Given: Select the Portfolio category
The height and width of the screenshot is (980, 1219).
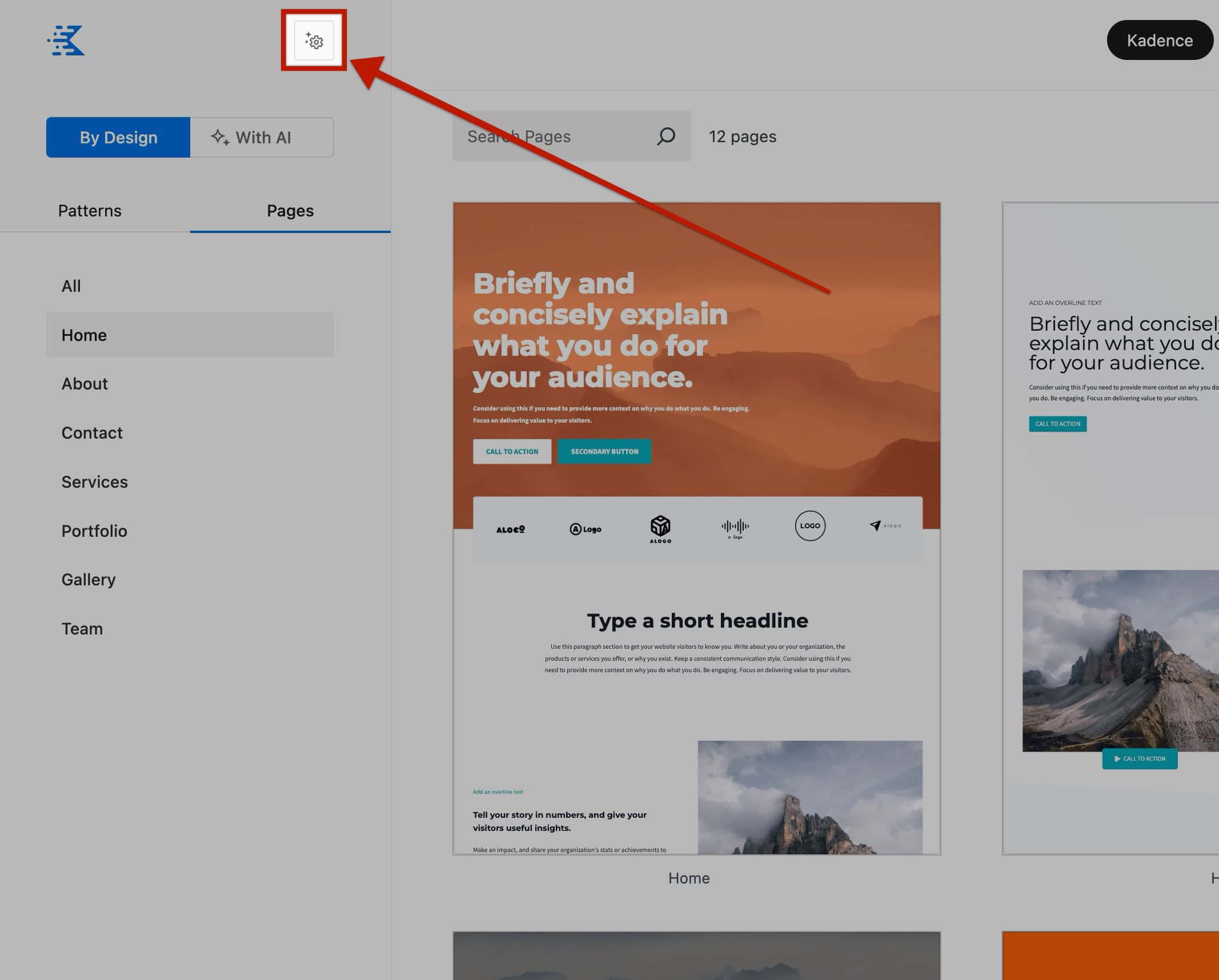Looking at the screenshot, I should click(x=94, y=531).
